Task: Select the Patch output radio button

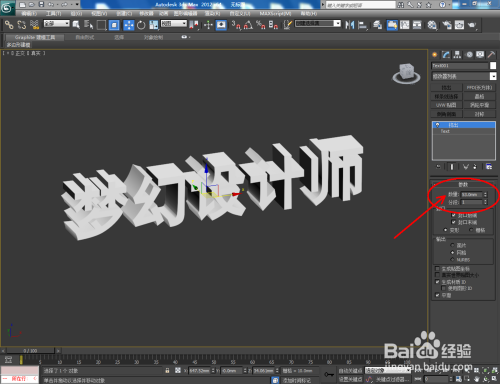Action: click(452, 245)
